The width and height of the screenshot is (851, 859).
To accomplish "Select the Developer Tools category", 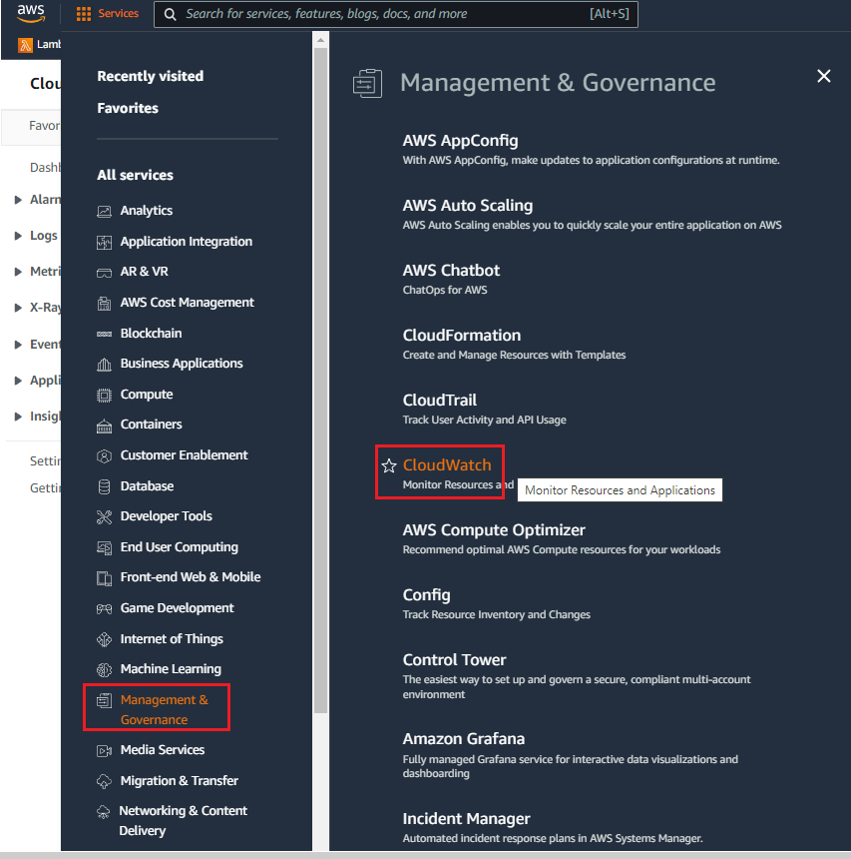I will point(166,516).
